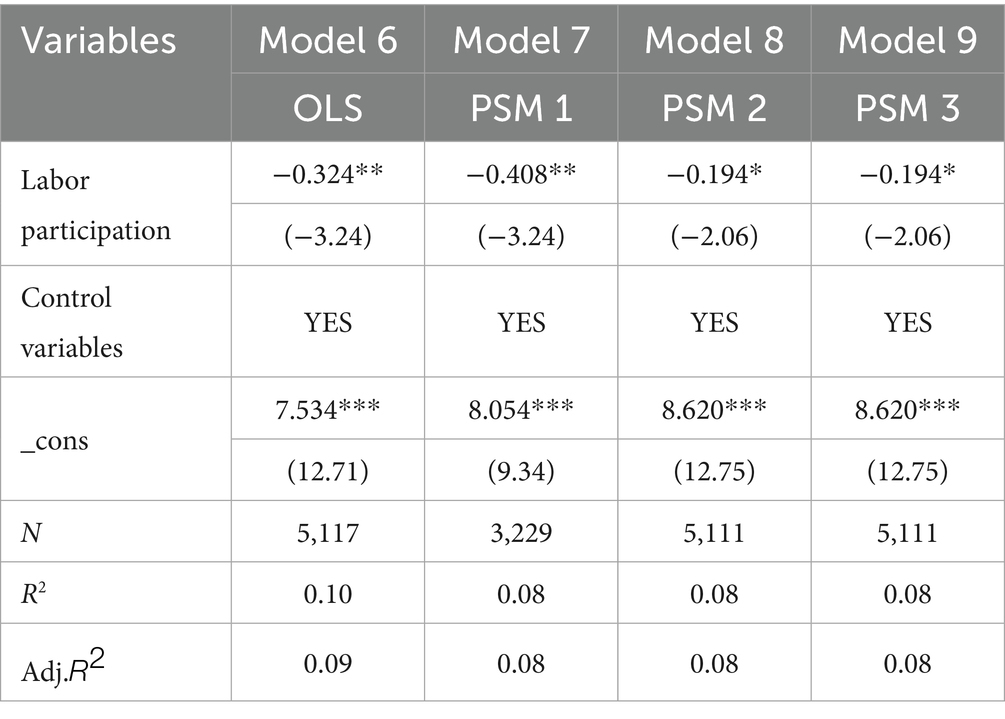Click the OLS subheader cell

[x=327, y=106]
